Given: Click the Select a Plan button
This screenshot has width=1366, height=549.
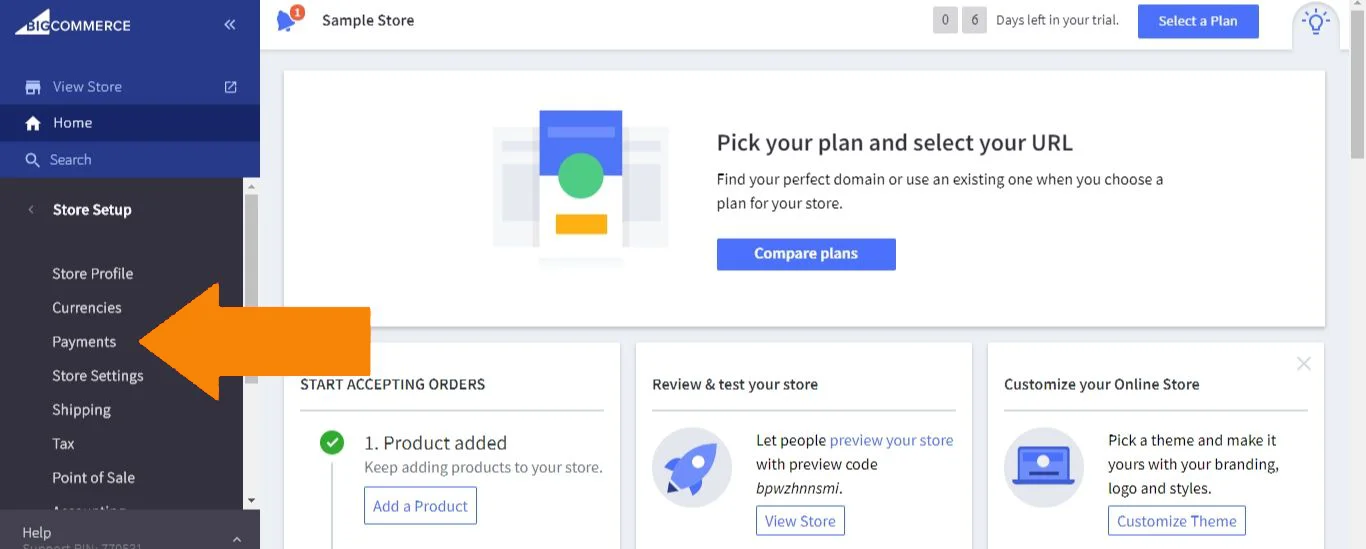Looking at the screenshot, I should point(1197,21).
